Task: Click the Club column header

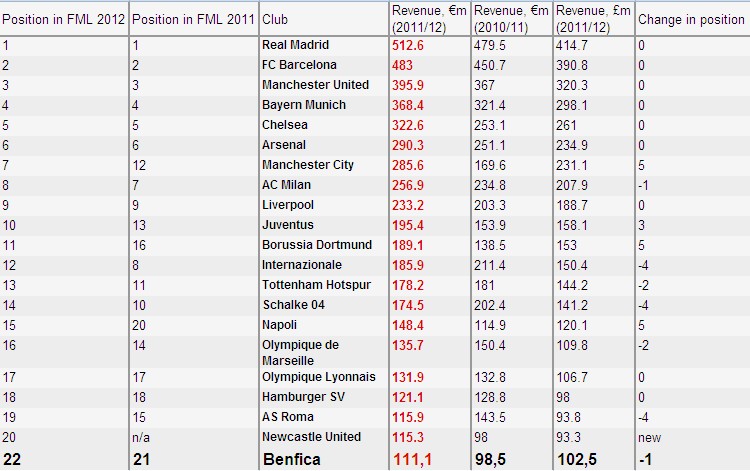Action: [275, 19]
